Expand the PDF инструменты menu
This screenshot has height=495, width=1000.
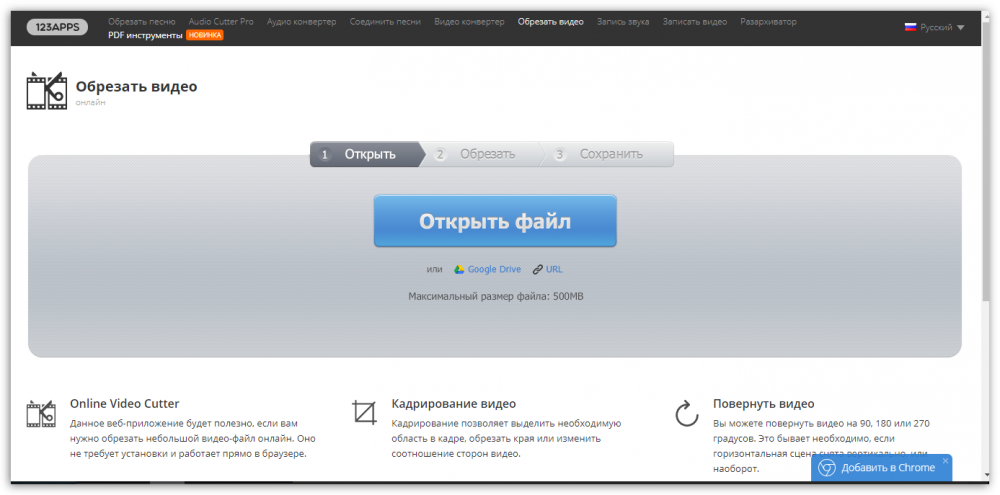coord(145,35)
